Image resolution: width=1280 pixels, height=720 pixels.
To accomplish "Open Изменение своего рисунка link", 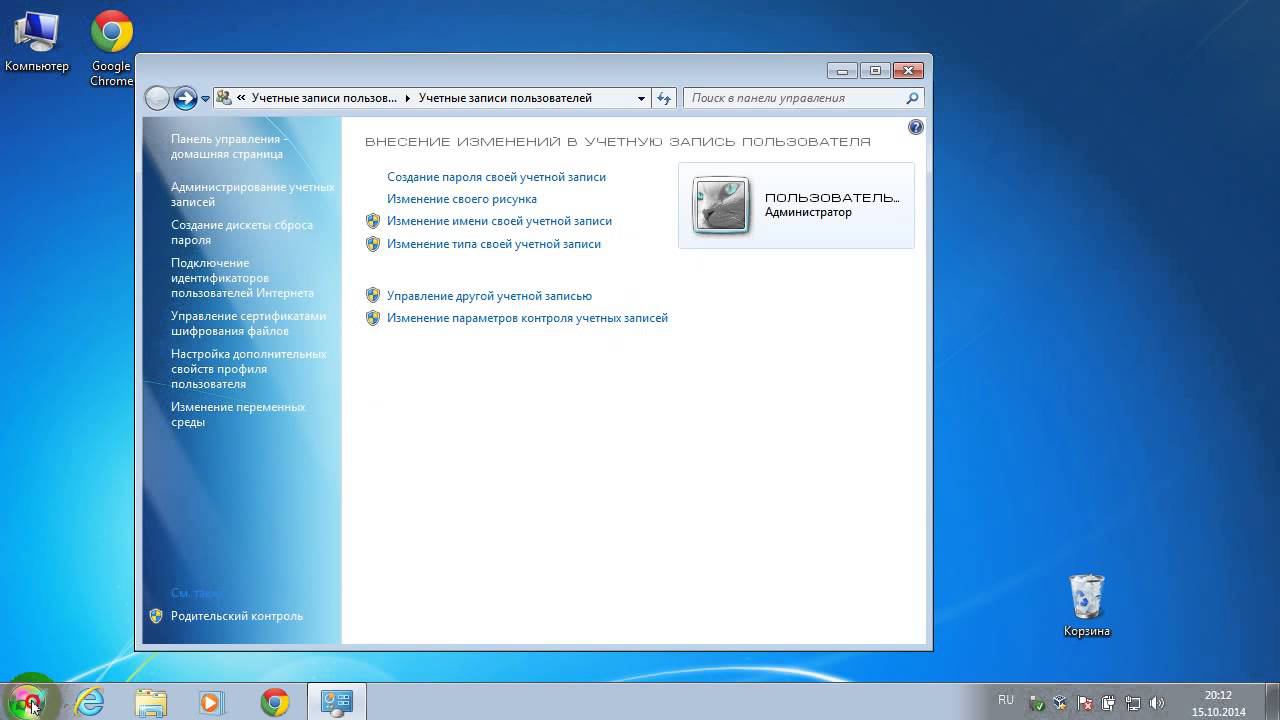I will 462,199.
